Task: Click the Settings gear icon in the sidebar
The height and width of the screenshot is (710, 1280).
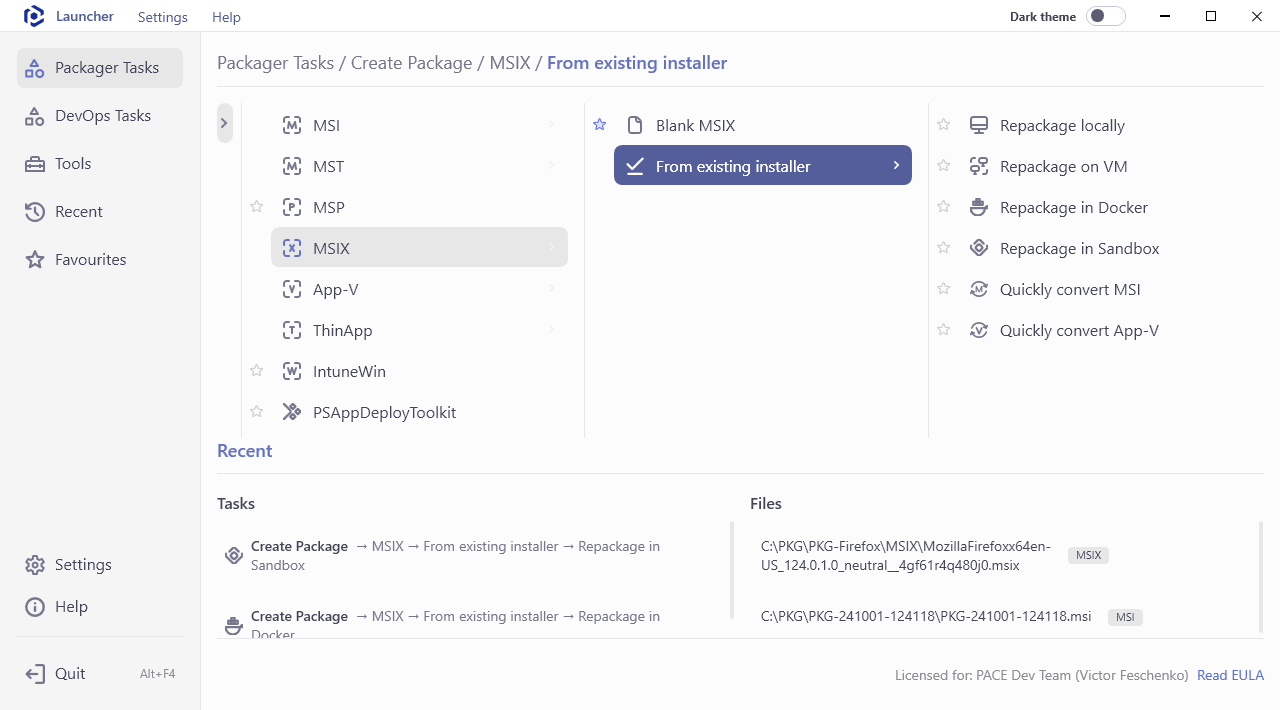Action: pos(35,565)
